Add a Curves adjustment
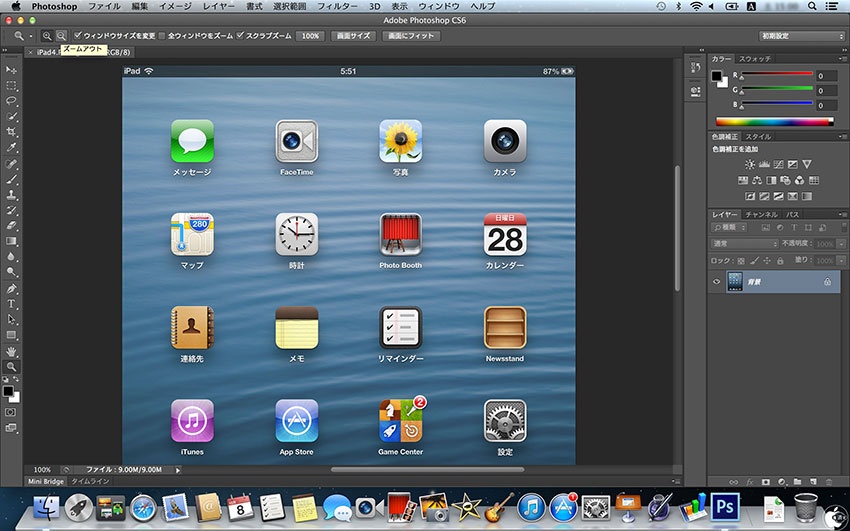 click(778, 164)
